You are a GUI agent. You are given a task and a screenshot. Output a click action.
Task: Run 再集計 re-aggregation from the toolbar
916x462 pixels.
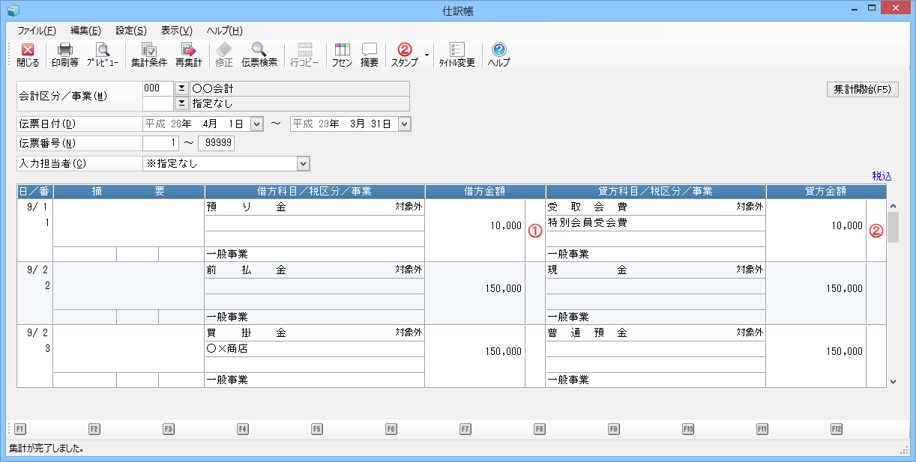188,54
